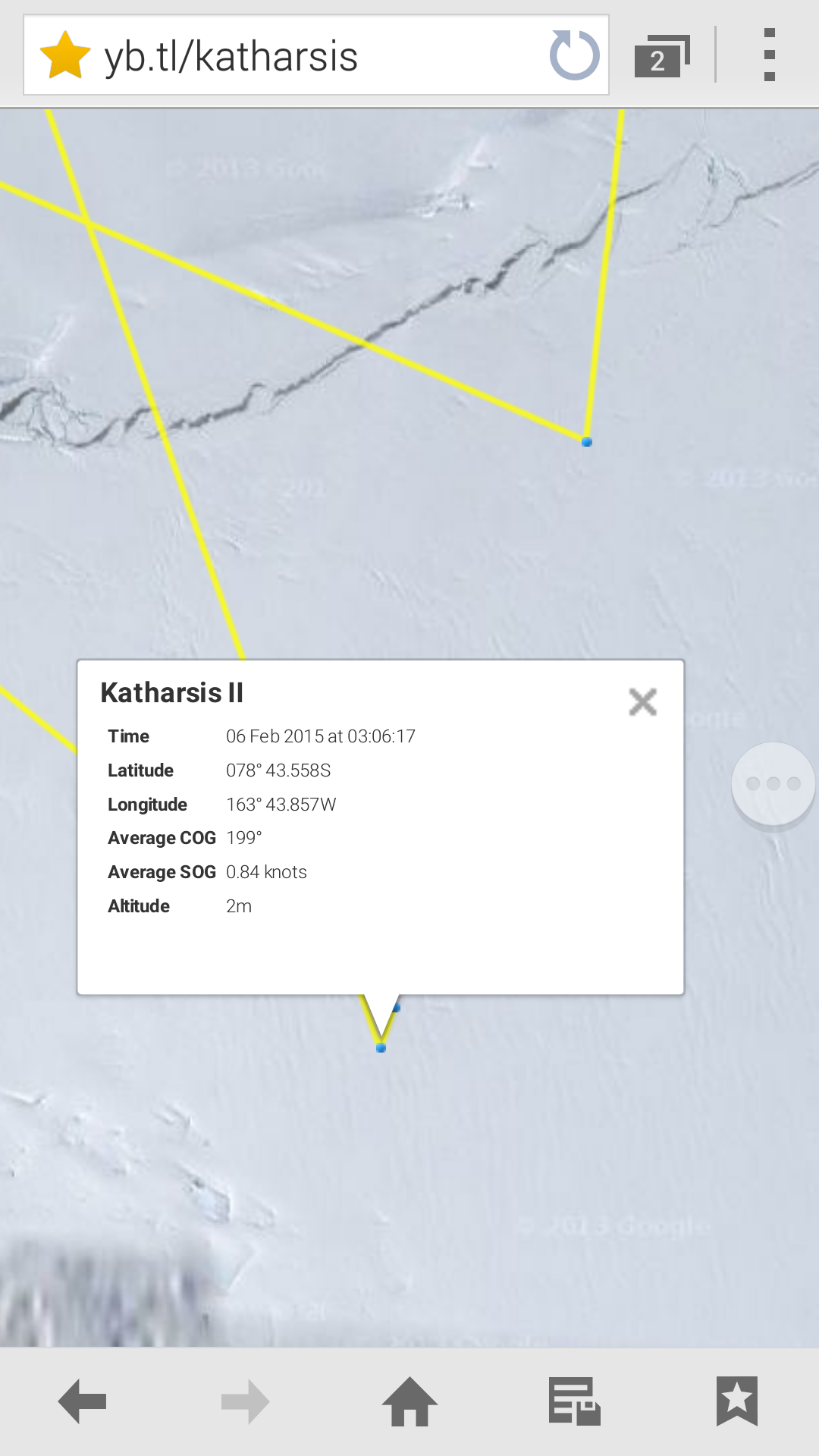The image size is (819, 1456).
Task: Reload the page with refresh icon
Action: (574, 55)
